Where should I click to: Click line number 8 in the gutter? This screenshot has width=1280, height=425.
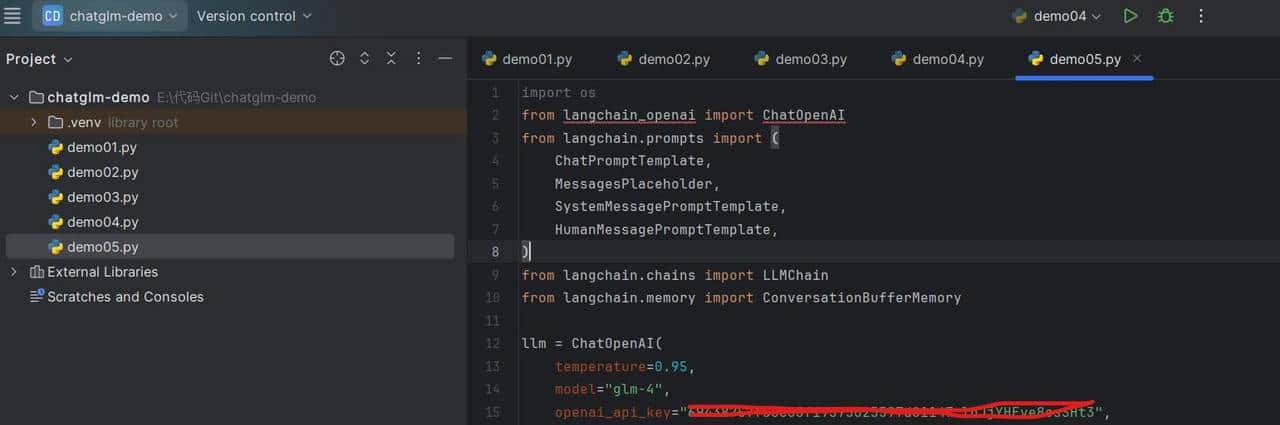pyautogui.click(x=495, y=252)
